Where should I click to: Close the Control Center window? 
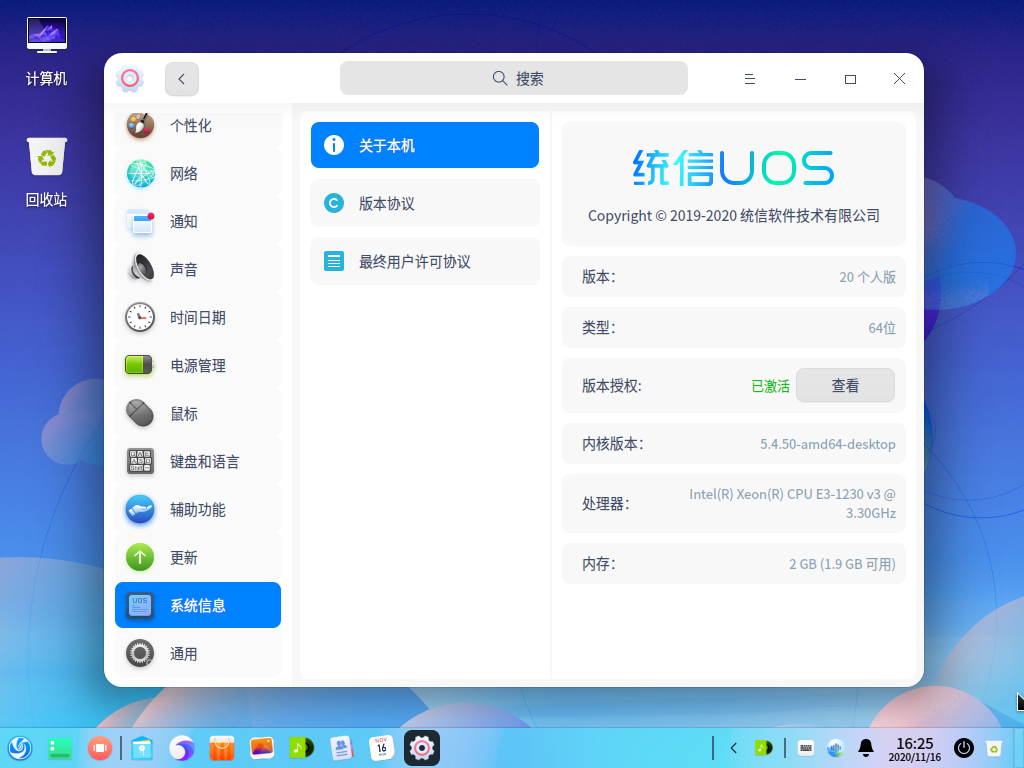(x=899, y=79)
